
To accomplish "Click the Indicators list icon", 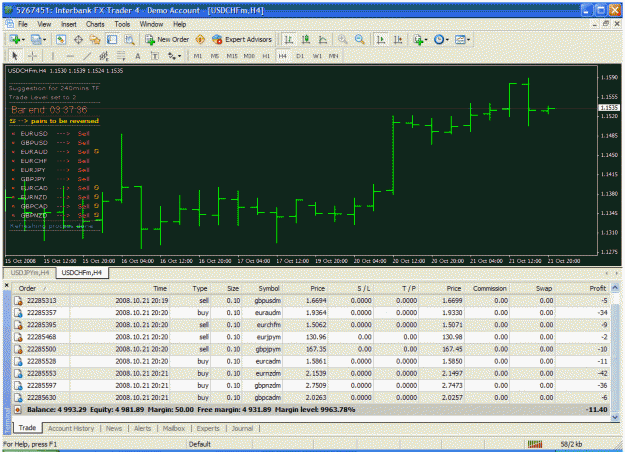I will 418,39.
